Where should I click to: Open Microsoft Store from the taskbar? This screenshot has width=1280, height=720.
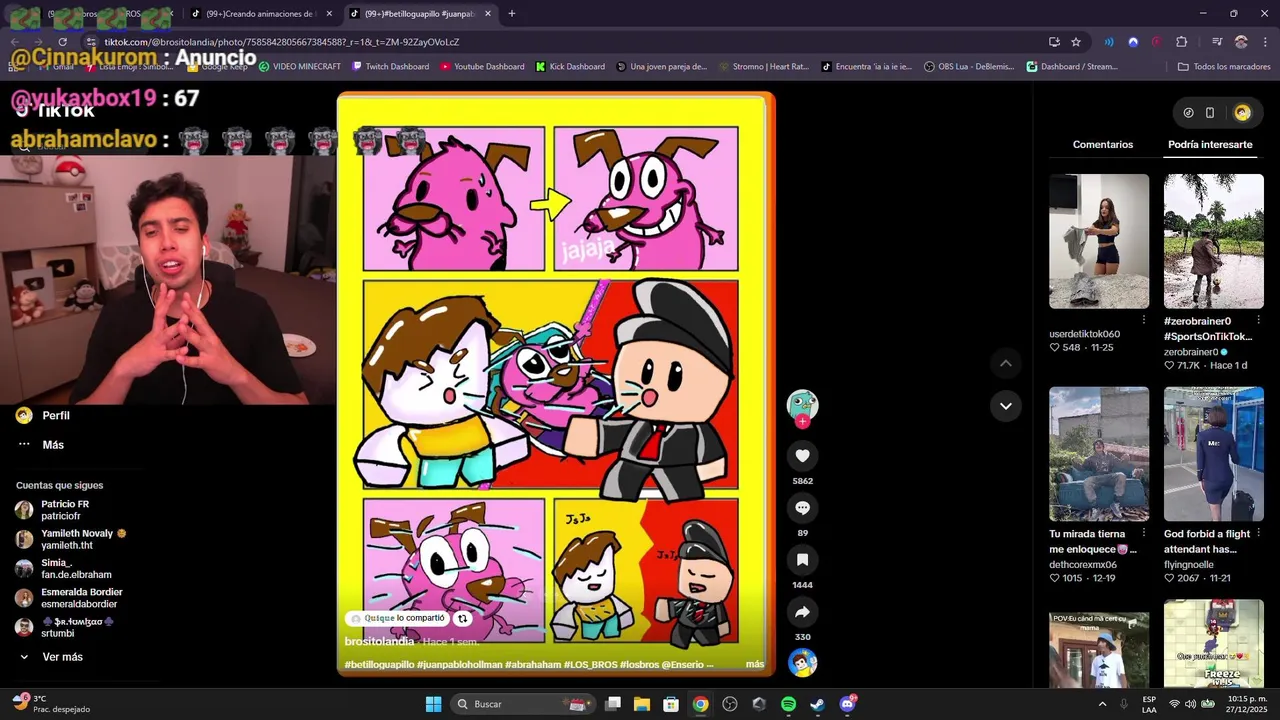click(x=671, y=704)
